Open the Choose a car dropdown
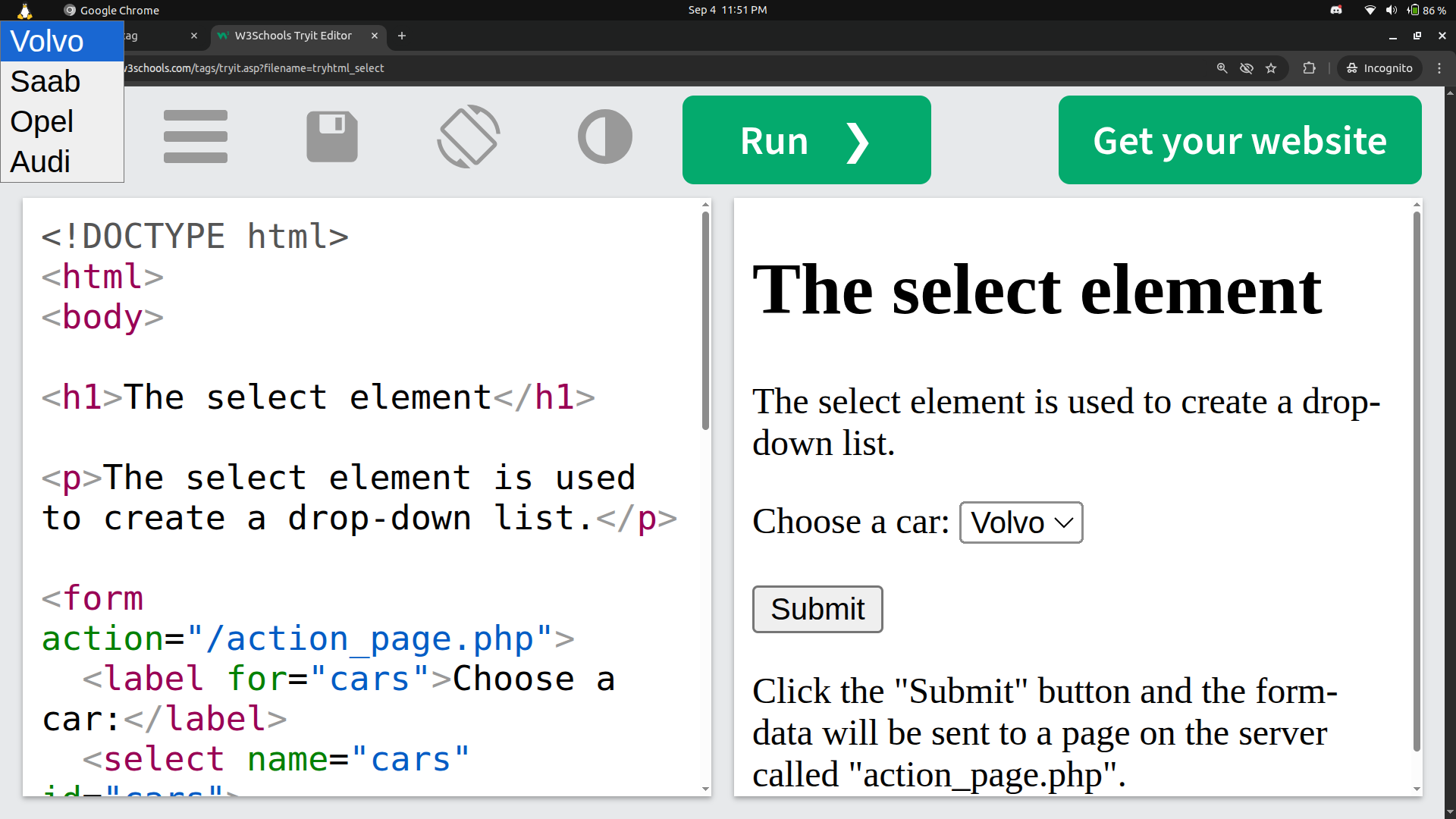1456x819 pixels. click(x=1021, y=522)
